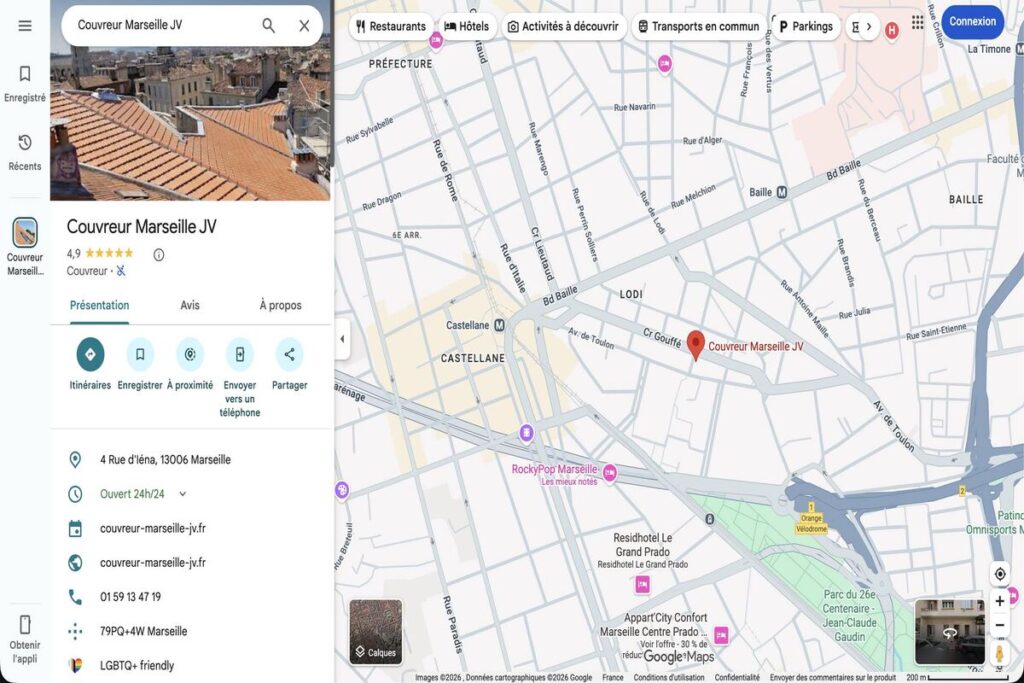Click the red H hospital marker
Image resolution: width=1024 pixels, height=683 pixels.
(891, 30)
